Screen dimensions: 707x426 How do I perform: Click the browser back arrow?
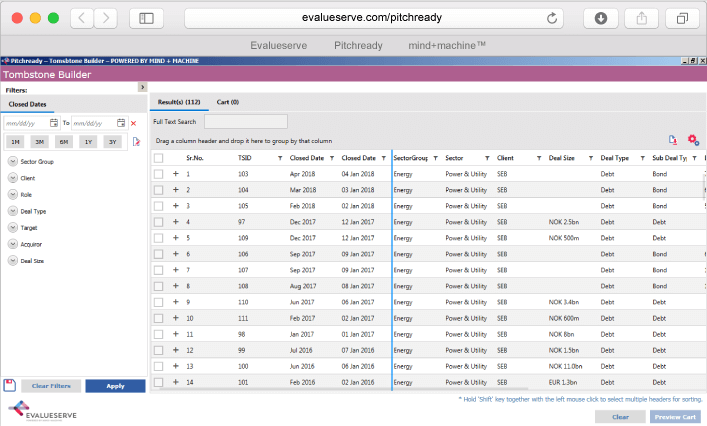coord(82,18)
